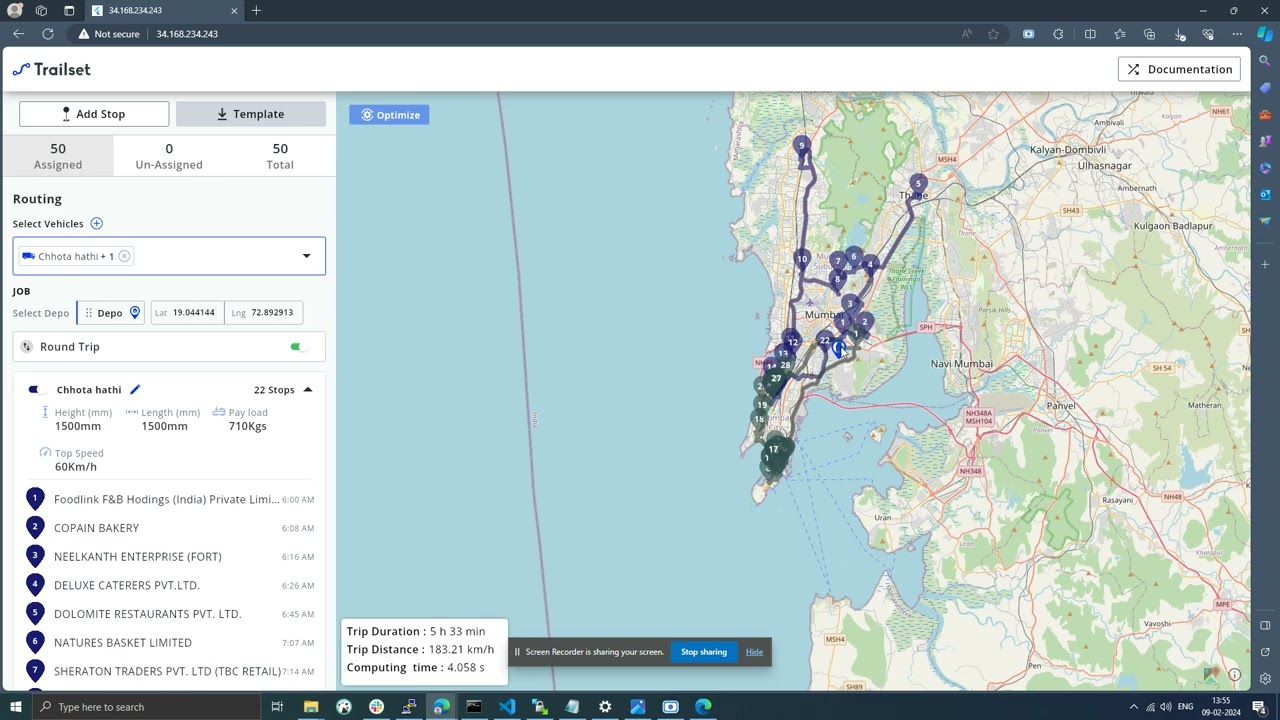The height and width of the screenshot is (720, 1280).
Task: Open Visual Studio Code from the taskbar
Action: [507, 707]
